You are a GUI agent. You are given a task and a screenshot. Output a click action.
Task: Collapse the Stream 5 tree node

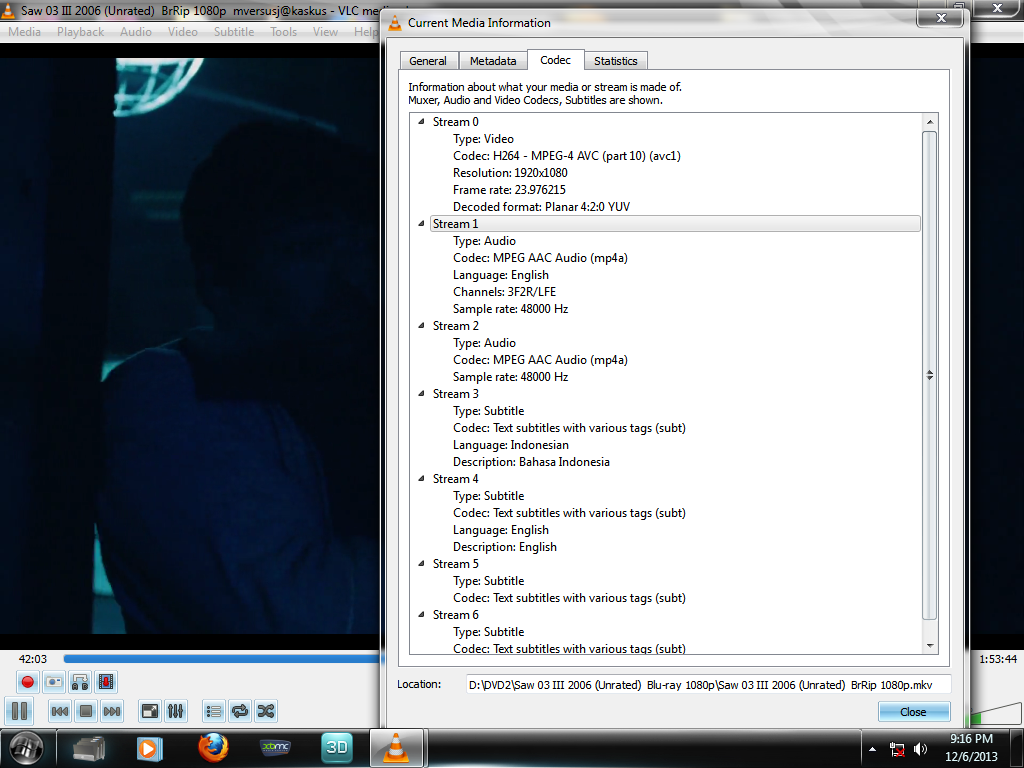421,563
